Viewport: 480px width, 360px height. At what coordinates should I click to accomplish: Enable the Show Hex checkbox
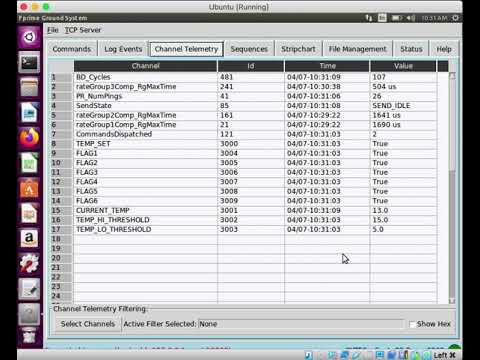pyautogui.click(x=412, y=324)
